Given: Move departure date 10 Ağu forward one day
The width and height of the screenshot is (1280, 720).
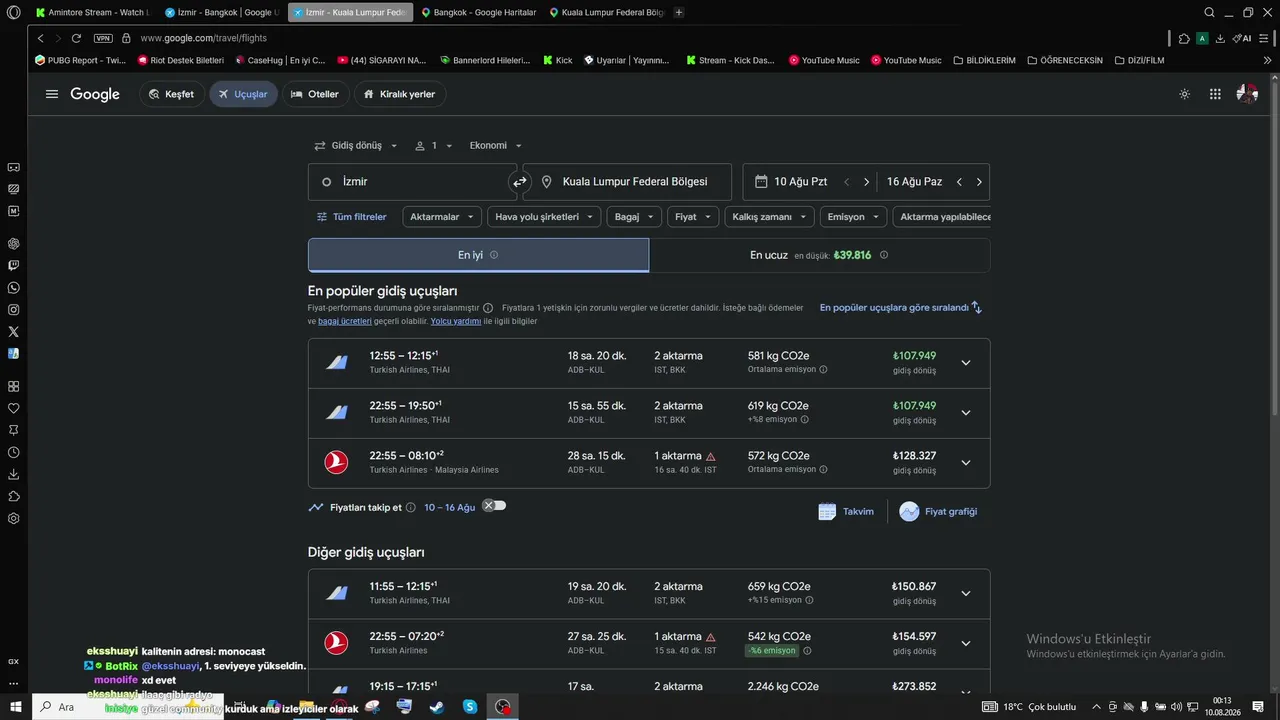Looking at the screenshot, I should (866, 182).
